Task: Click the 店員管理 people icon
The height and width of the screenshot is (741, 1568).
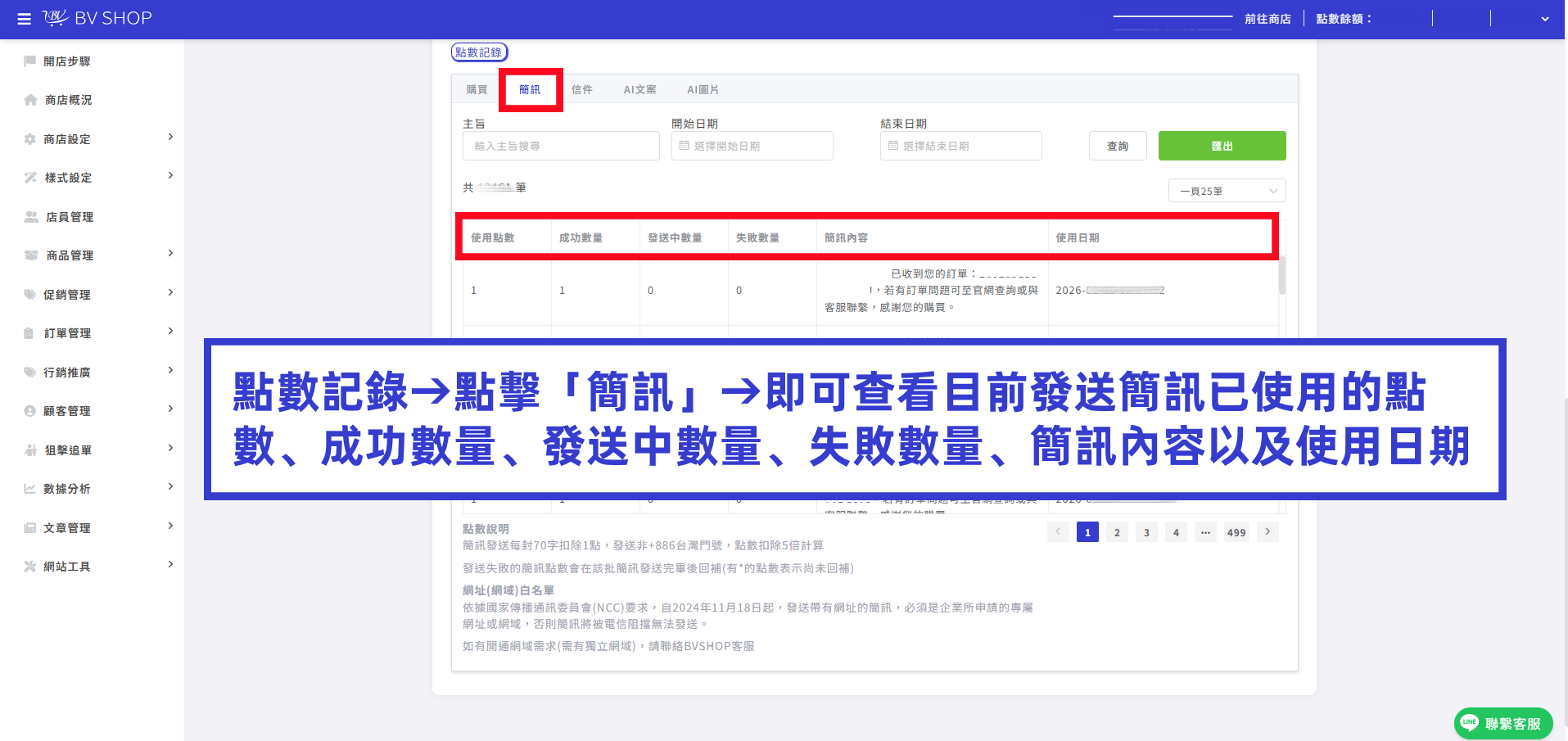Action: point(31,217)
